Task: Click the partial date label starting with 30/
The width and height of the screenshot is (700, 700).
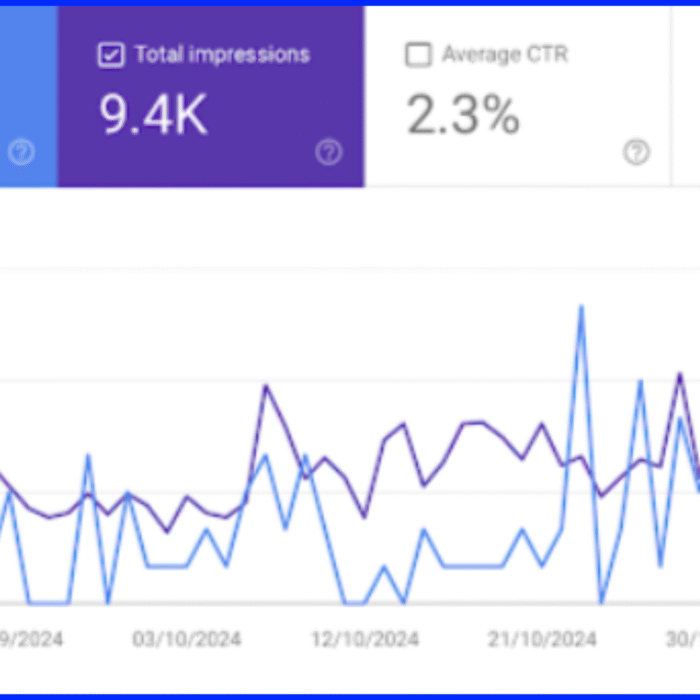Action: click(x=684, y=639)
